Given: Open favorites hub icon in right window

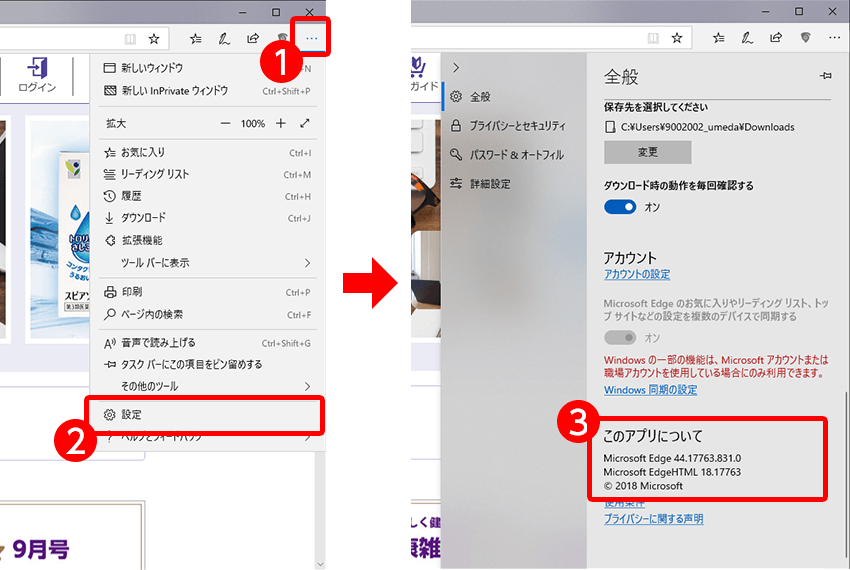Looking at the screenshot, I should (718, 38).
